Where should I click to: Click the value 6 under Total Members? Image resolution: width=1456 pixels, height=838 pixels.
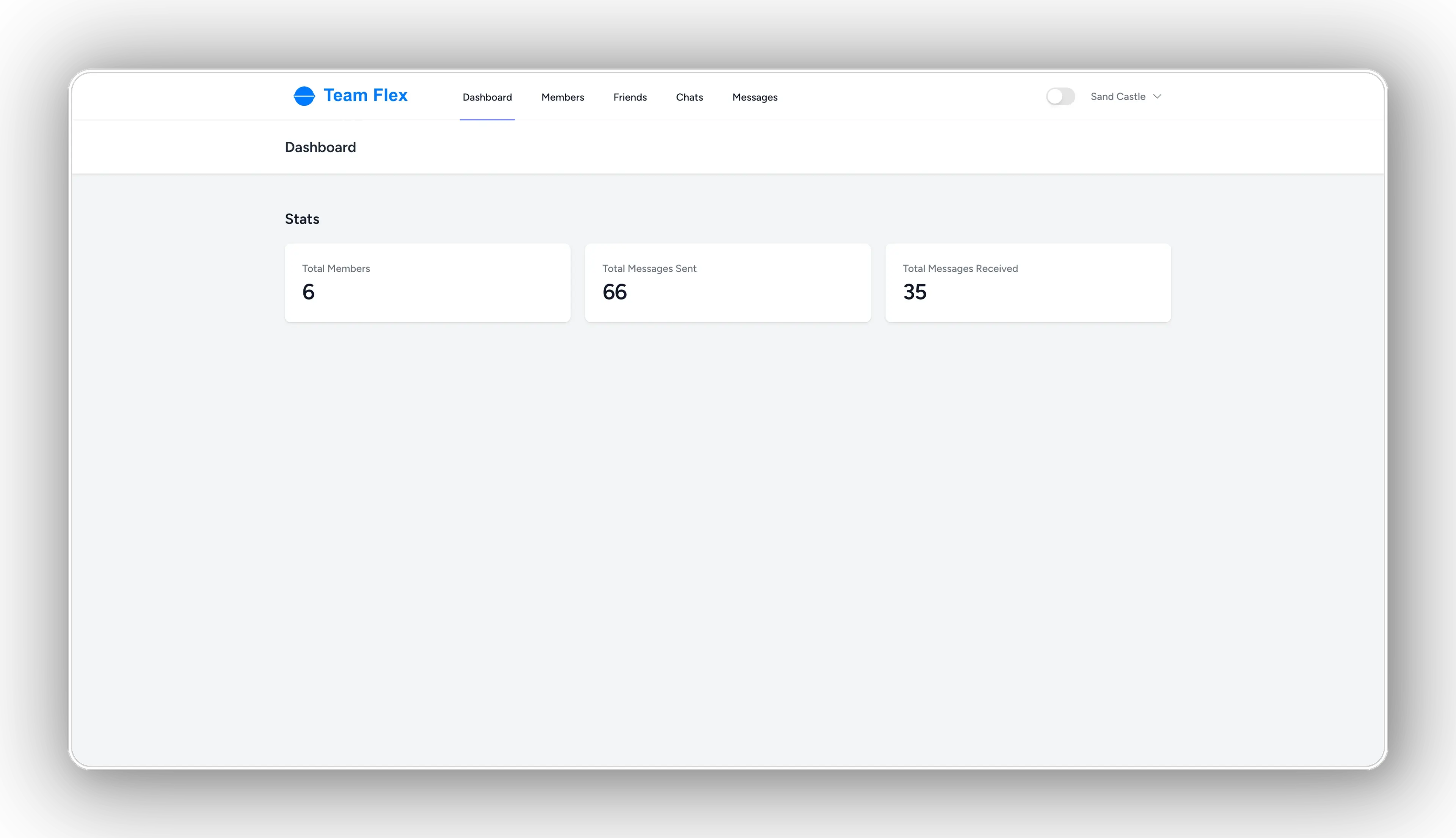[x=309, y=292]
